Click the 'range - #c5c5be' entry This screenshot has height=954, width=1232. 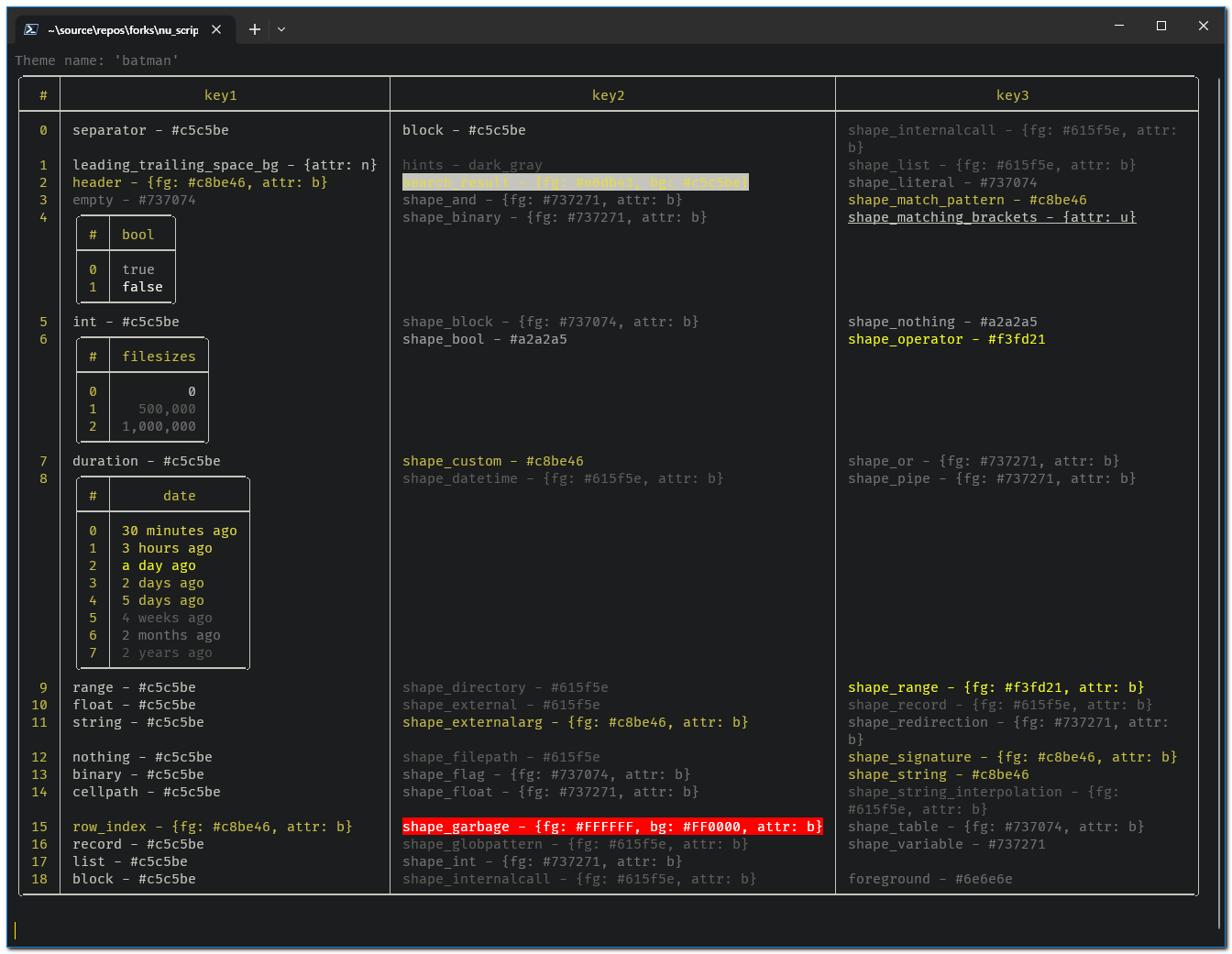coord(134,687)
